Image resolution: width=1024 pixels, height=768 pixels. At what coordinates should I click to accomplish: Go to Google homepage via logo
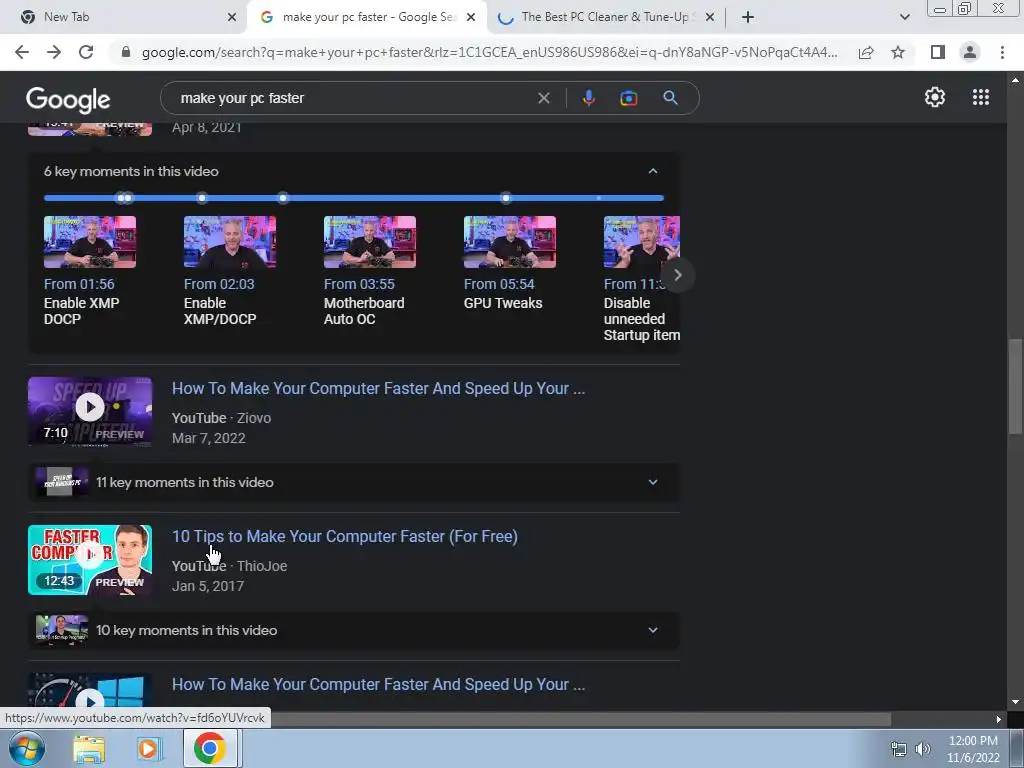click(x=68, y=99)
